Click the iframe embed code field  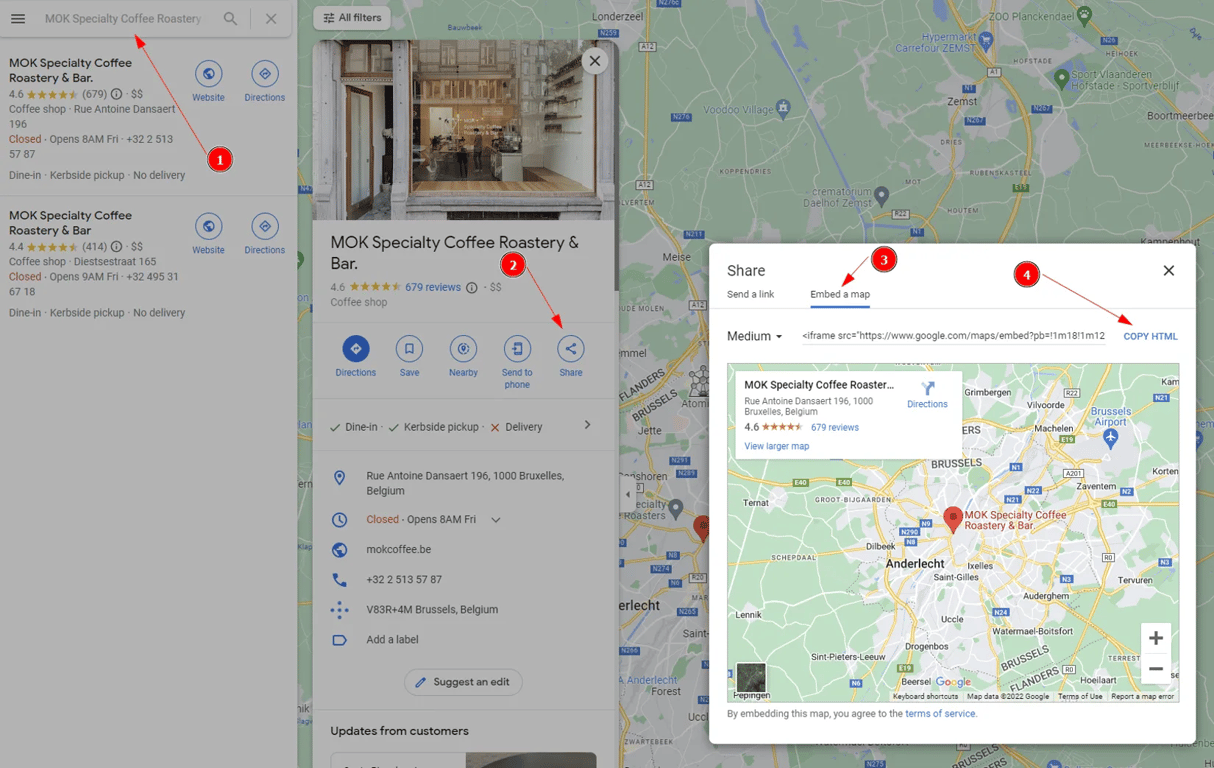953,336
